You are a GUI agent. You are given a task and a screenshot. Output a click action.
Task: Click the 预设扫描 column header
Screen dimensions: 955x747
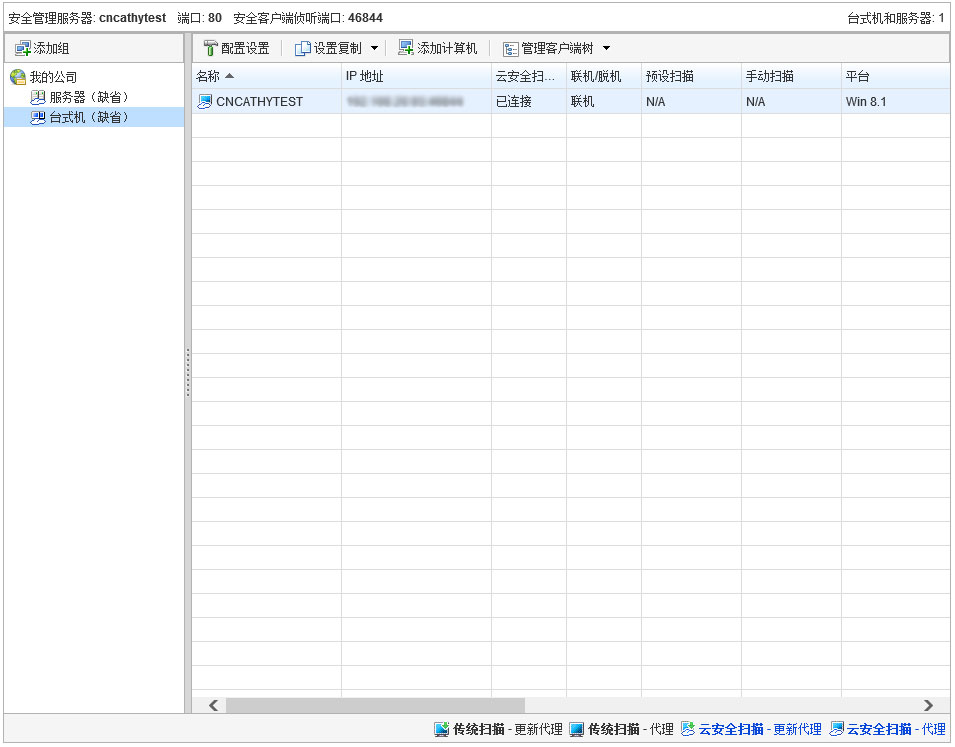pos(670,77)
